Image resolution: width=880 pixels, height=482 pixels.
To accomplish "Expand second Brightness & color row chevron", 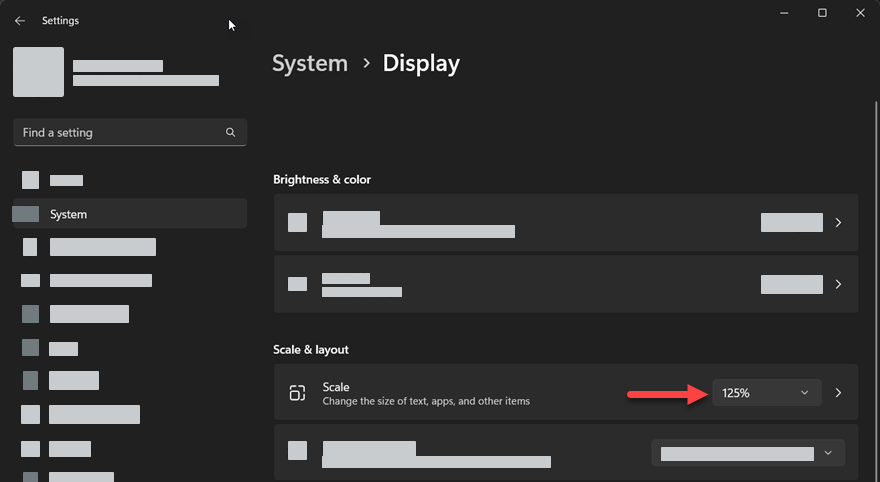I will [x=838, y=284].
